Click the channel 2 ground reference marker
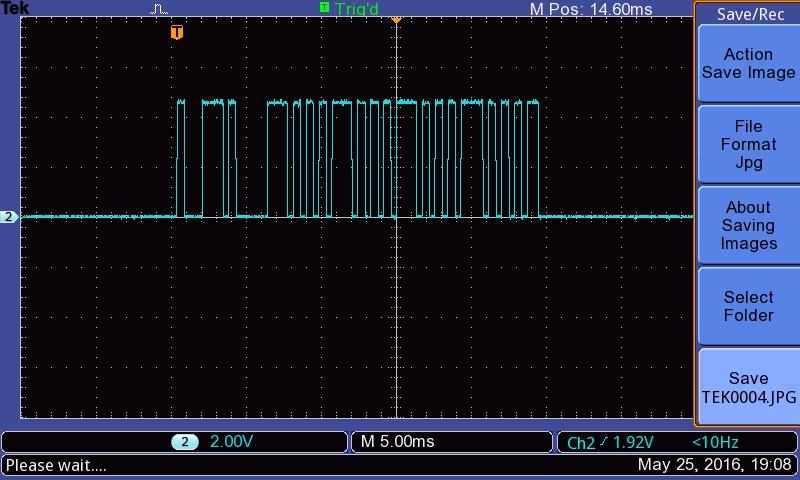The height and width of the screenshot is (480, 800). tap(9, 217)
